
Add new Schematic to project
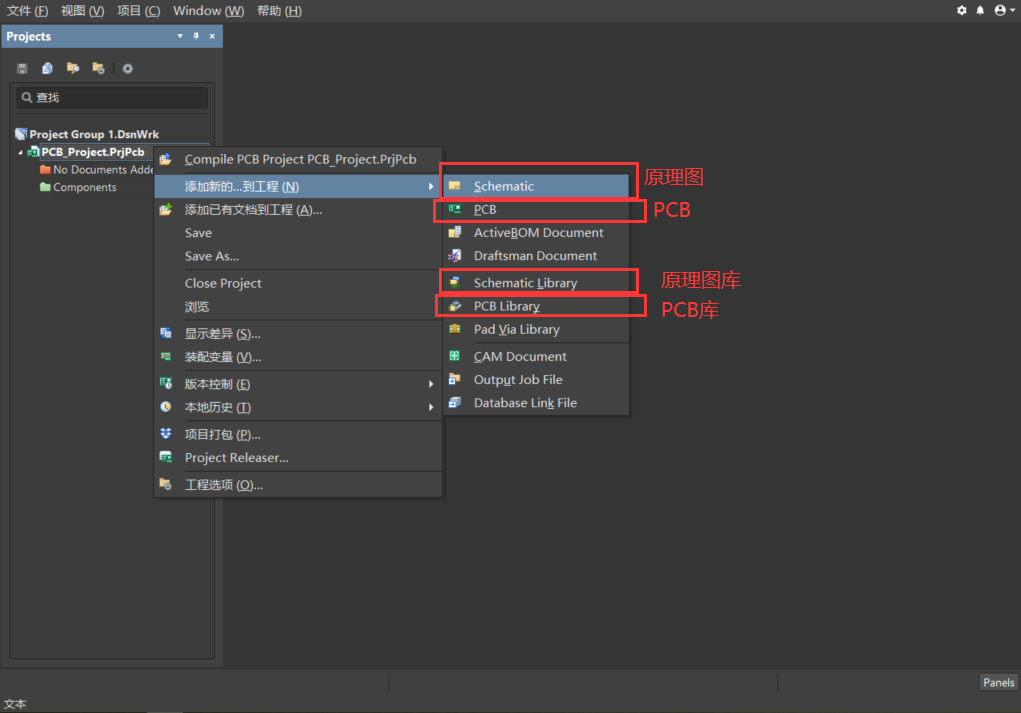536,186
